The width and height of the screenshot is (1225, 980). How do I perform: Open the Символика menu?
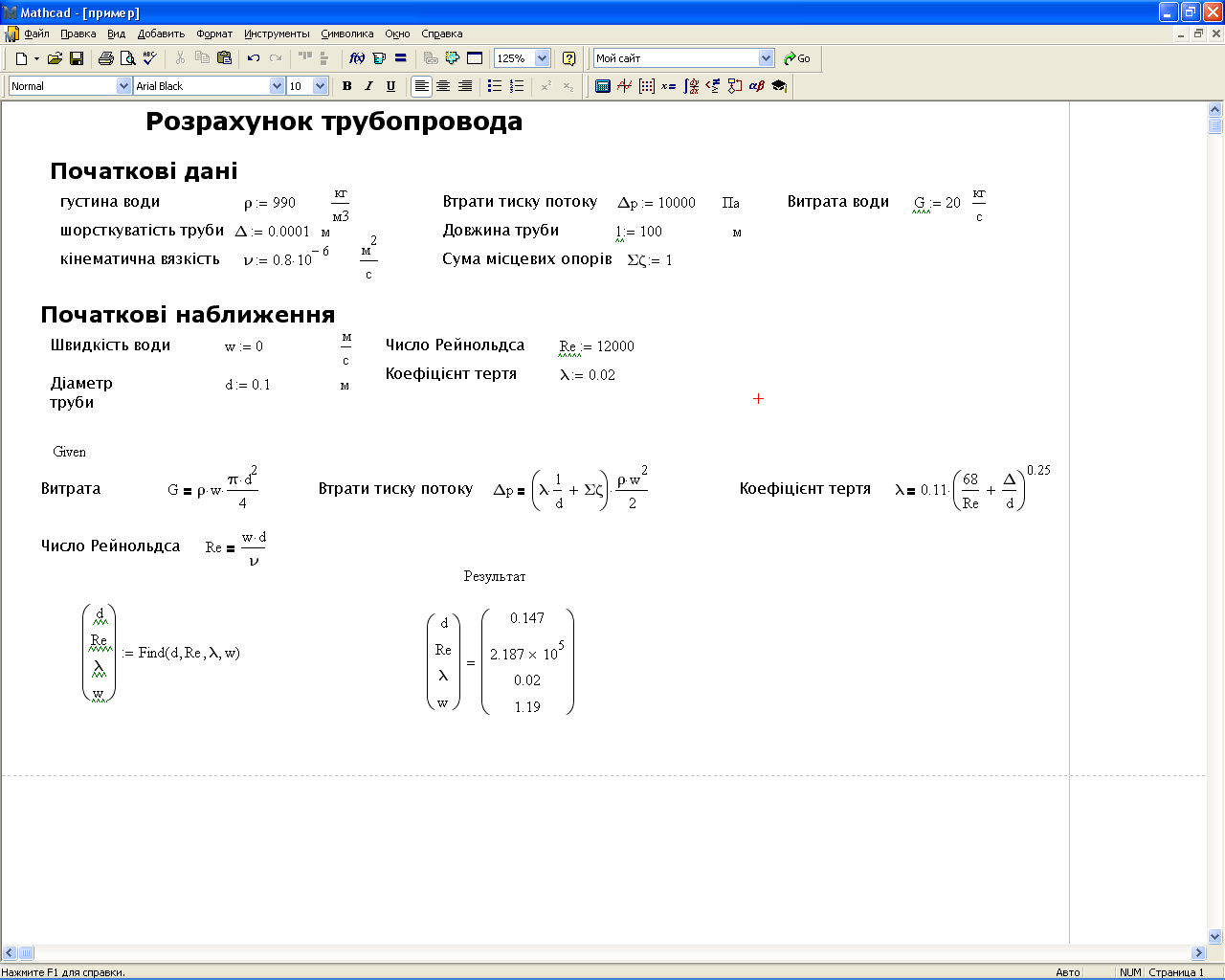[347, 33]
